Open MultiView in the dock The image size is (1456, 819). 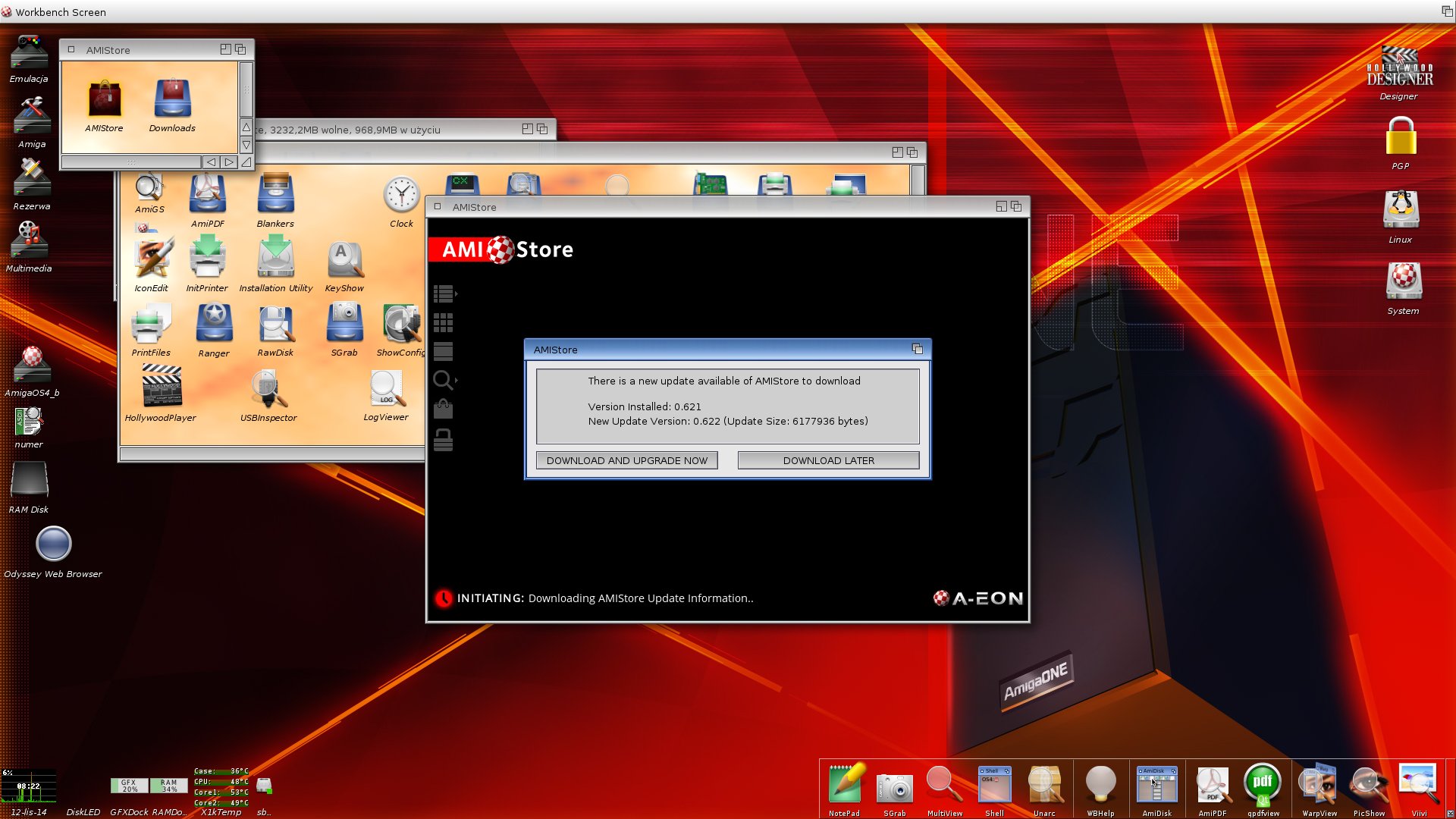pos(945,791)
